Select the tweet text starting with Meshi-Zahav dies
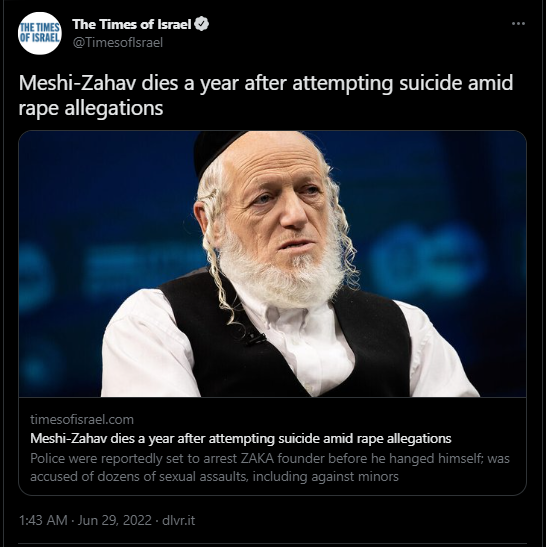546x547 pixels. pyautogui.click(x=265, y=95)
